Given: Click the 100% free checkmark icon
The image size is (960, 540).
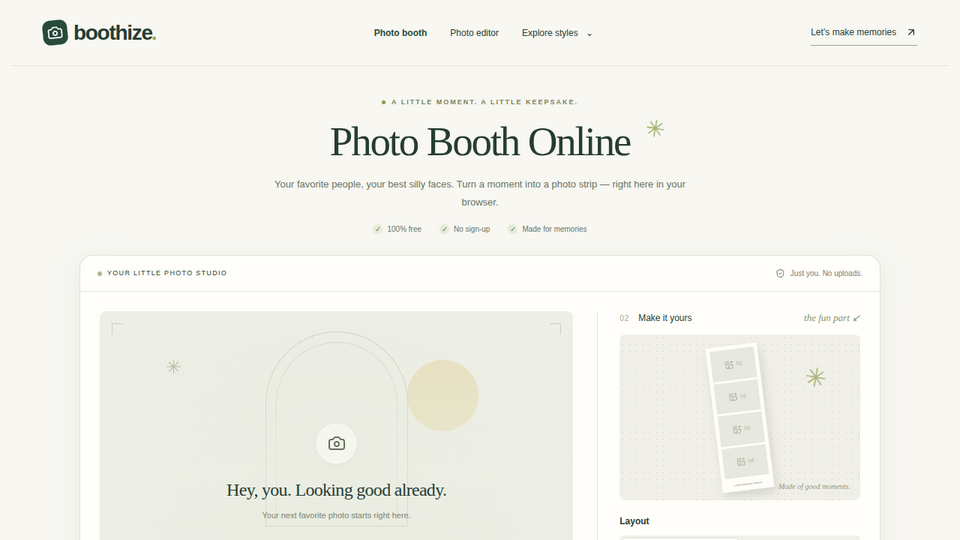Looking at the screenshot, I should 378,229.
